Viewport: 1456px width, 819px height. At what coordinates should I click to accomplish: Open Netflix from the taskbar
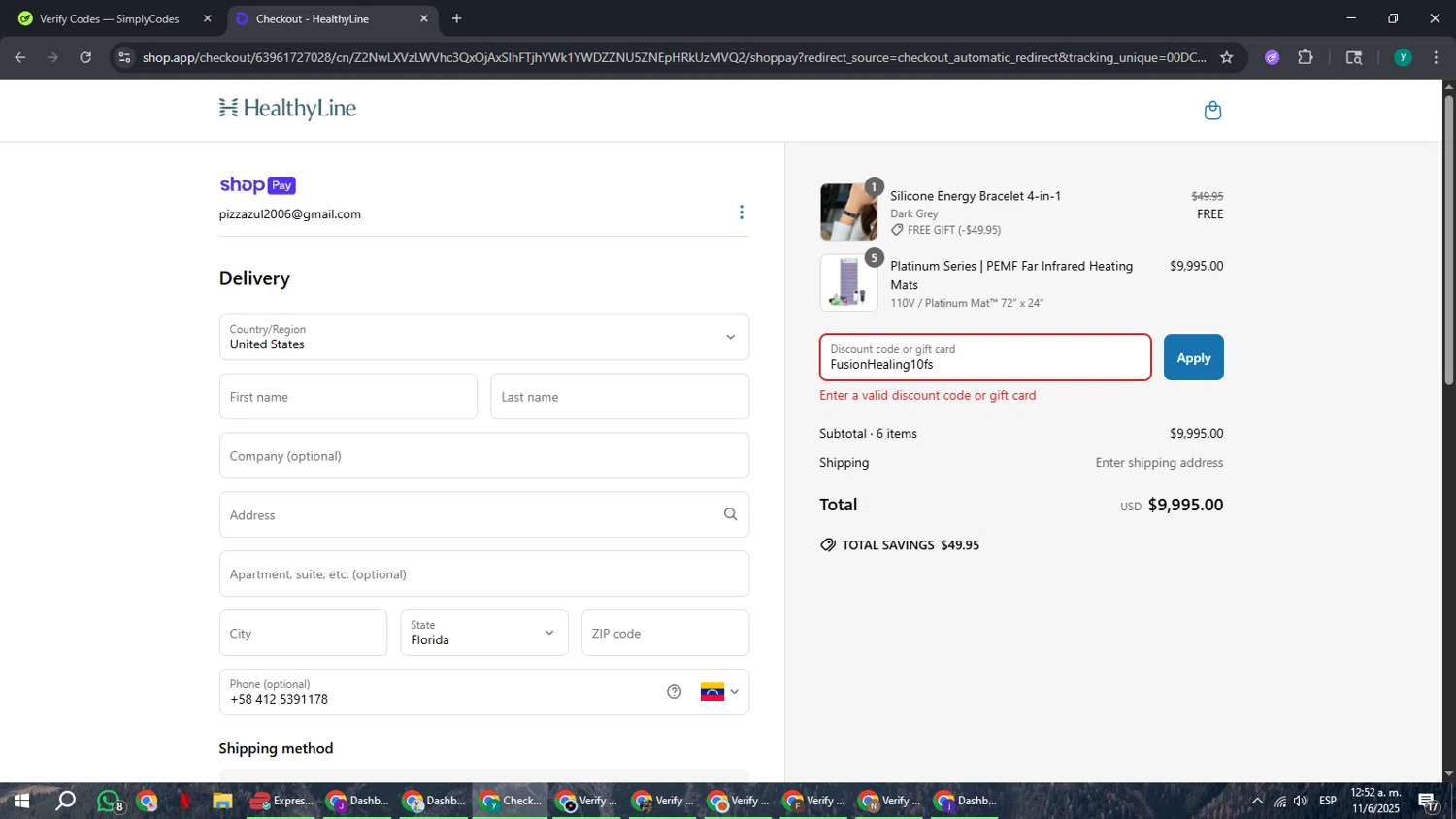184,801
